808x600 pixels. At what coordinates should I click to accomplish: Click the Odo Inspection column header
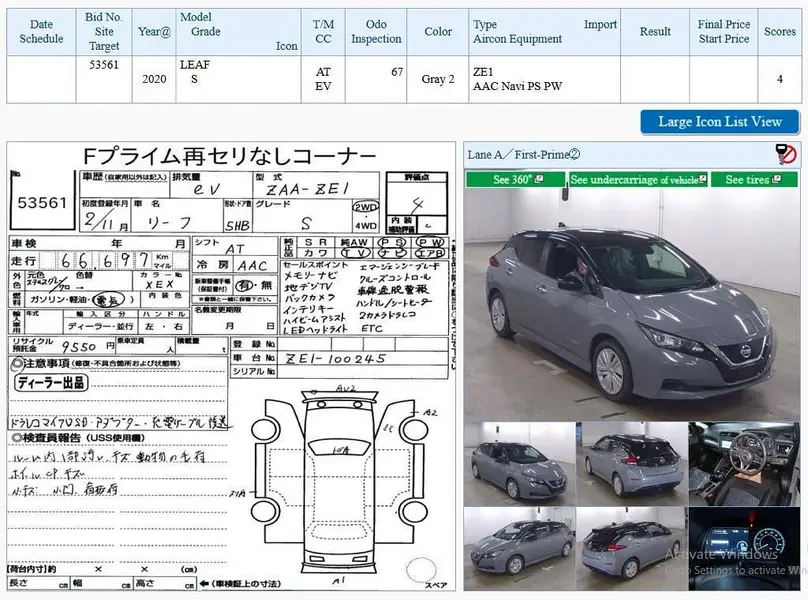[375, 31]
